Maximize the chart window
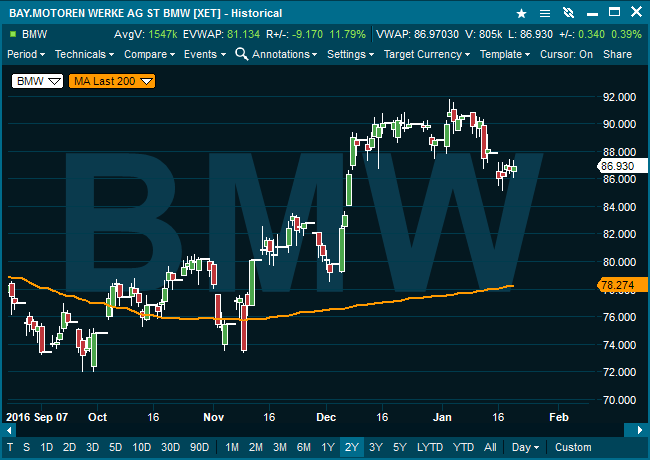Viewport: 650px width, 460px height. click(x=614, y=12)
